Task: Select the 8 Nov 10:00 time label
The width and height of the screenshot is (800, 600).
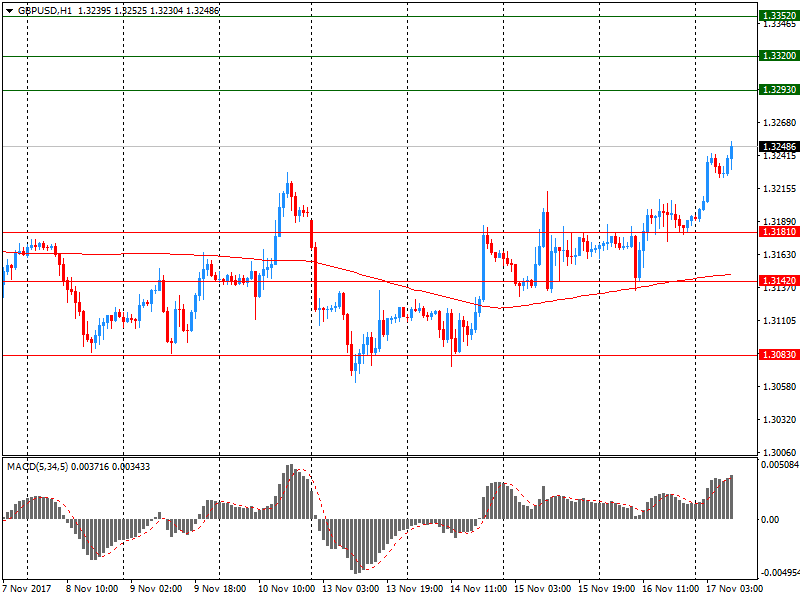Action: coord(92,589)
